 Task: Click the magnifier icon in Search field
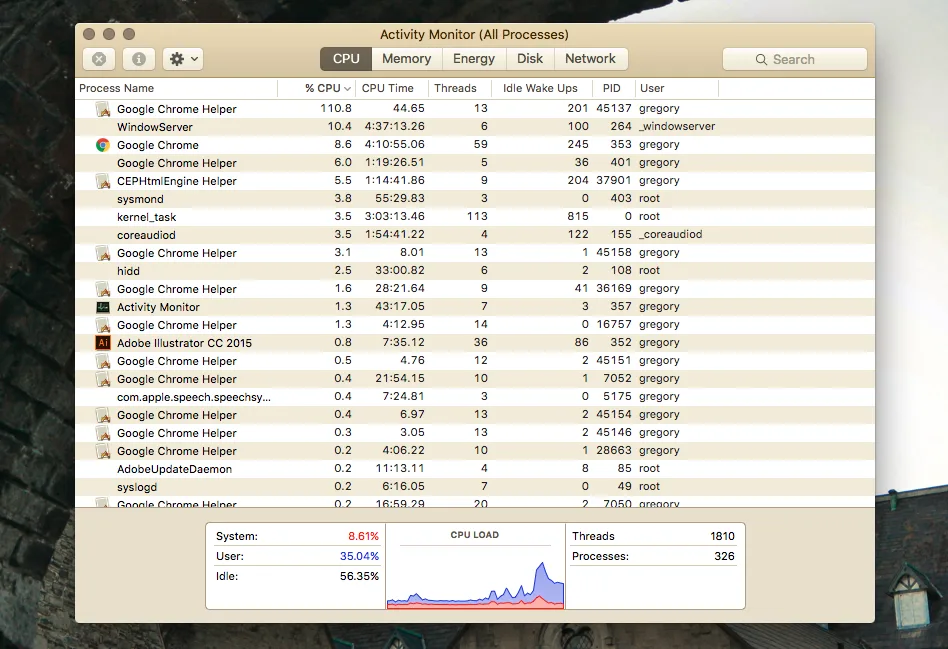pyautogui.click(x=761, y=60)
